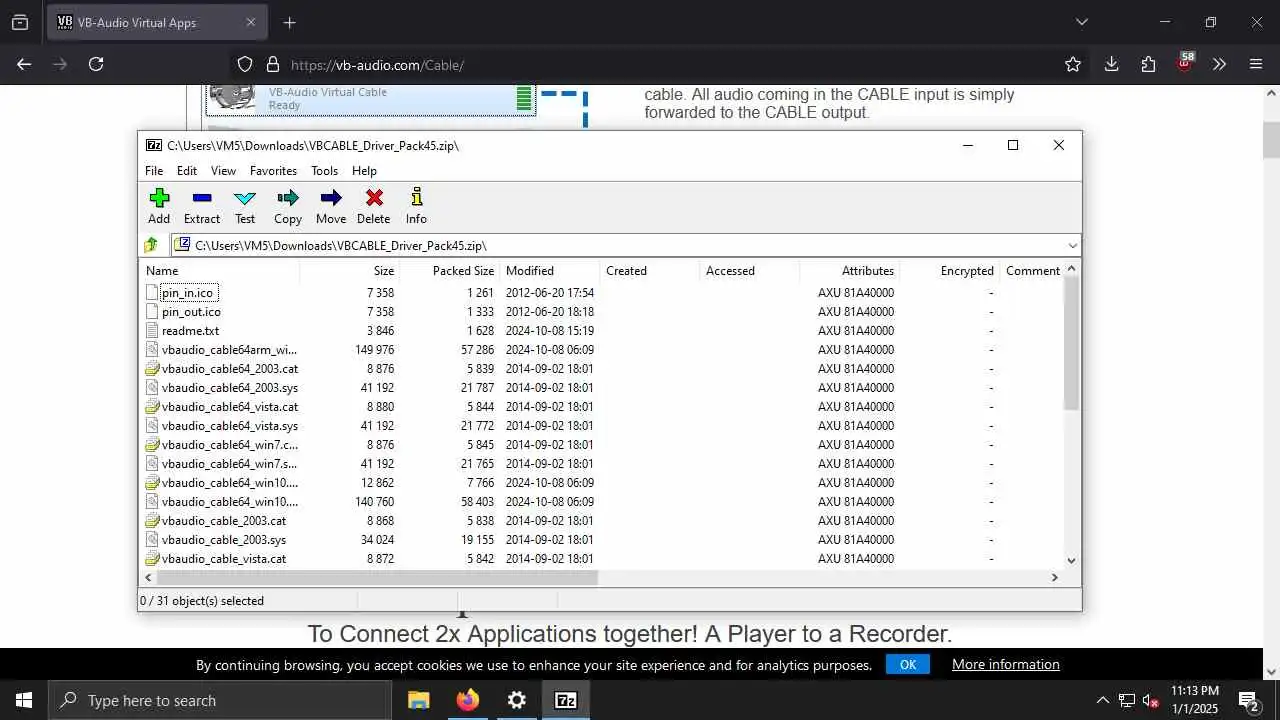Screen dimensions: 1280x720
Task: Show hidden system tray icons
Action: click(x=1102, y=700)
